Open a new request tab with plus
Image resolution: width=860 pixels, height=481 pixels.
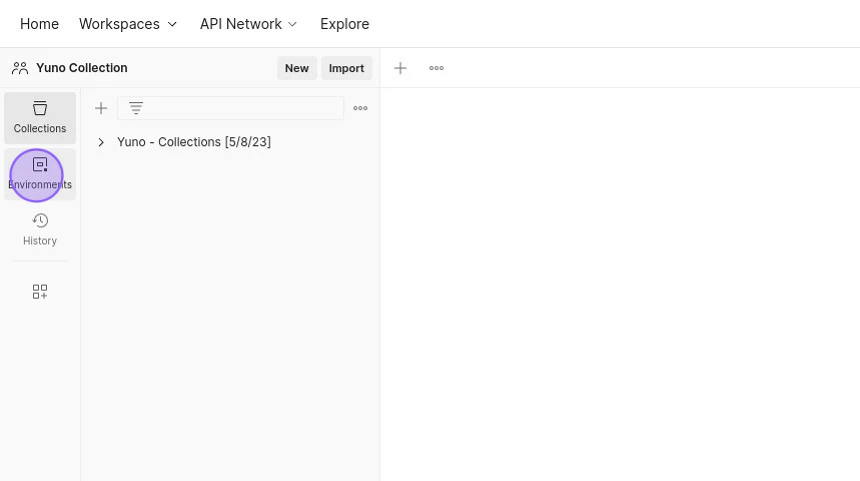tap(400, 68)
